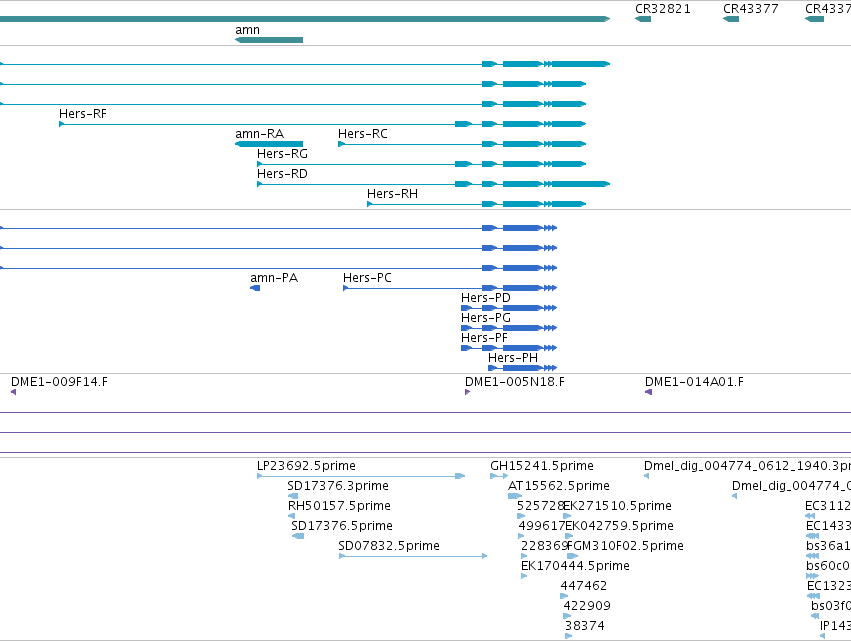Select the amn-PA protein feature arrow
851x641 pixels.
coord(255,288)
